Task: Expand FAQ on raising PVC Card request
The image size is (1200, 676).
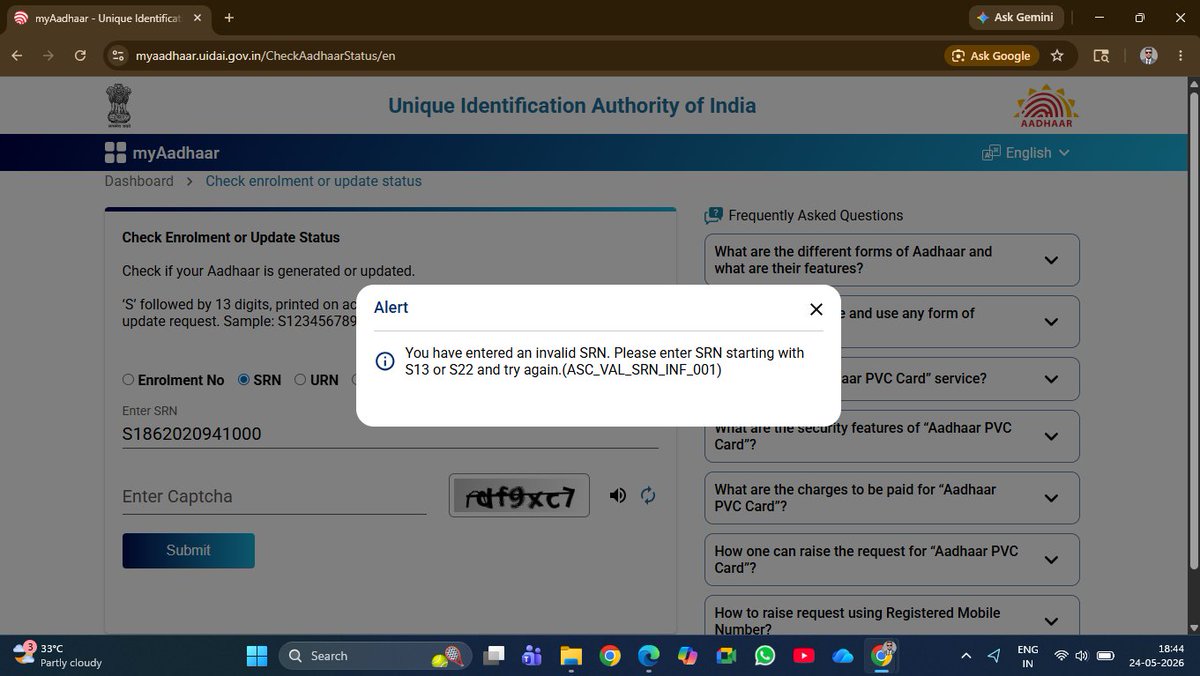Action: pyautogui.click(x=892, y=560)
